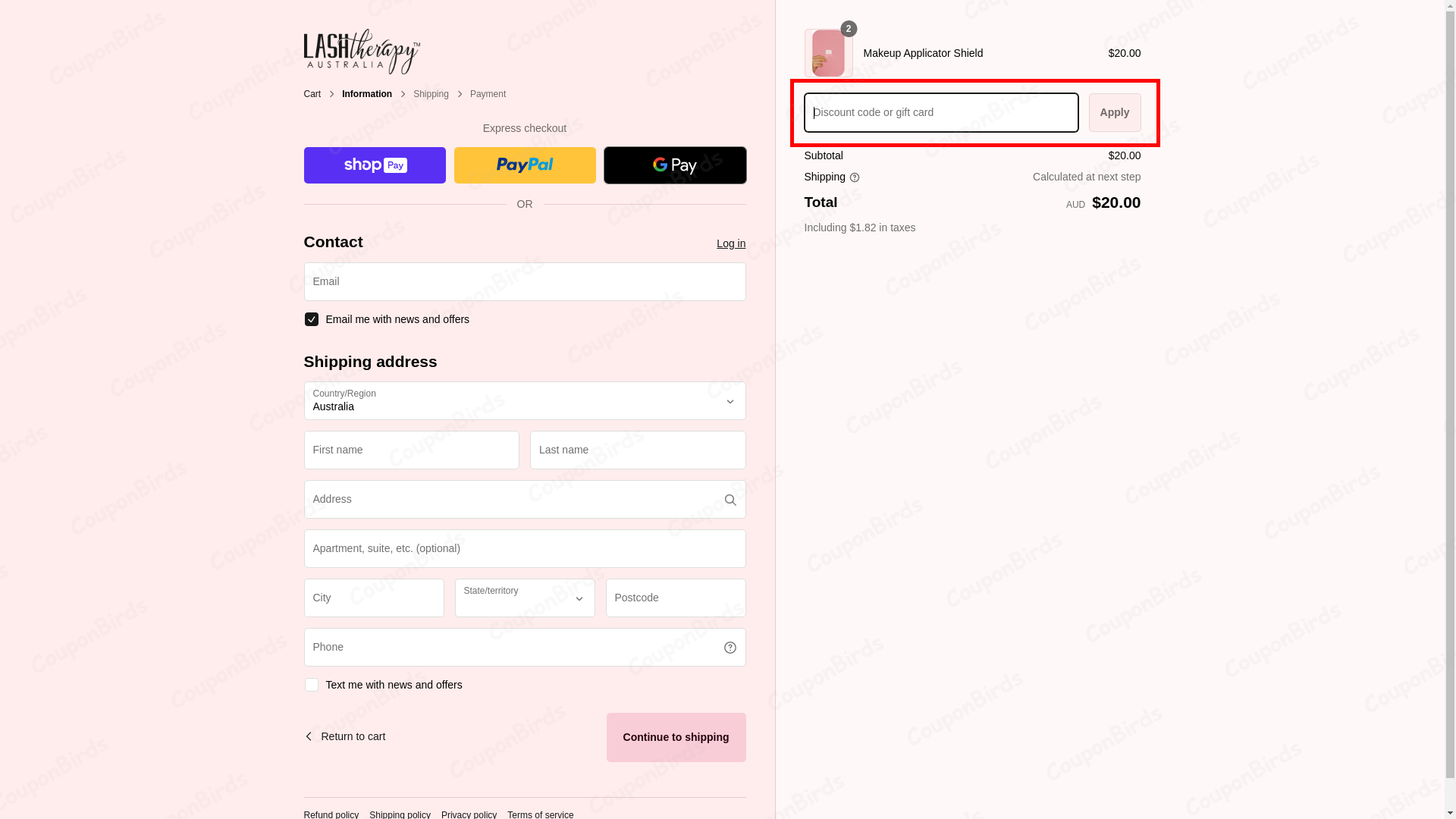Choose PayPal for express checkout
1456x819 pixels.
click(524, 165)
